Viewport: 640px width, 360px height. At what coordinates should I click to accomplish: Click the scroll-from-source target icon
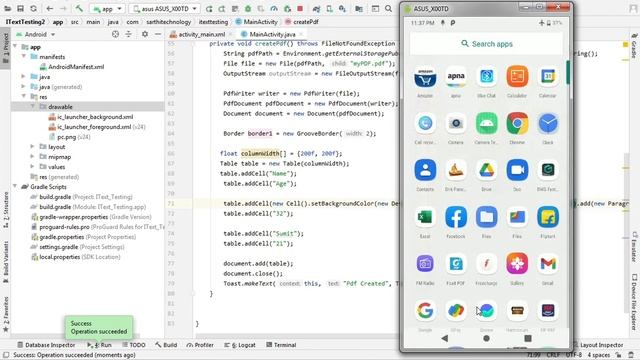click(116, 34)
